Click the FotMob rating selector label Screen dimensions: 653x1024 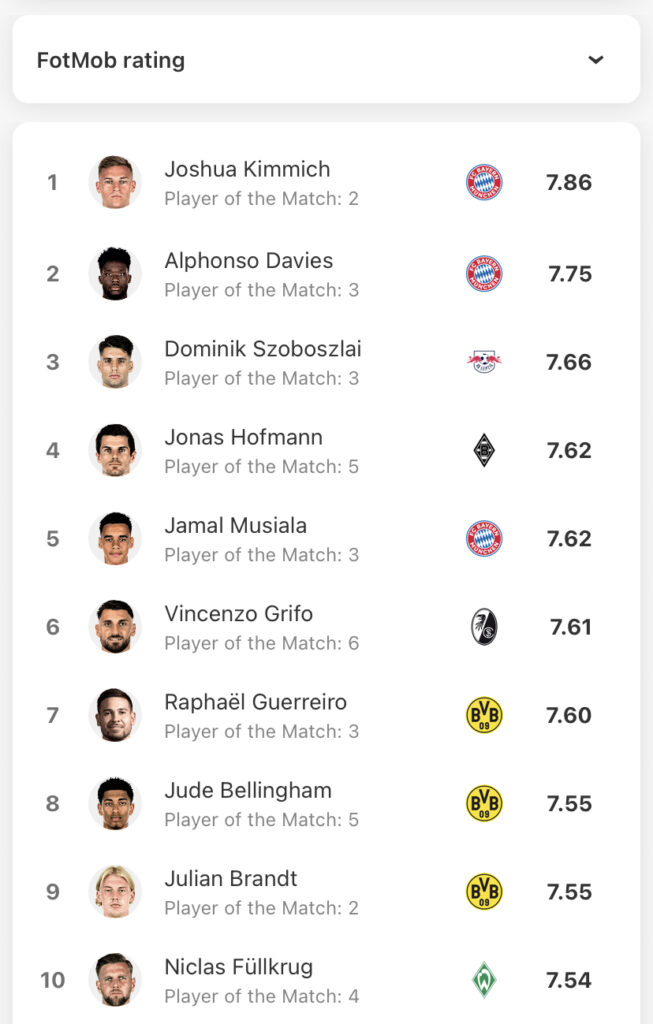pyautogui.click(x=111, y=60)
